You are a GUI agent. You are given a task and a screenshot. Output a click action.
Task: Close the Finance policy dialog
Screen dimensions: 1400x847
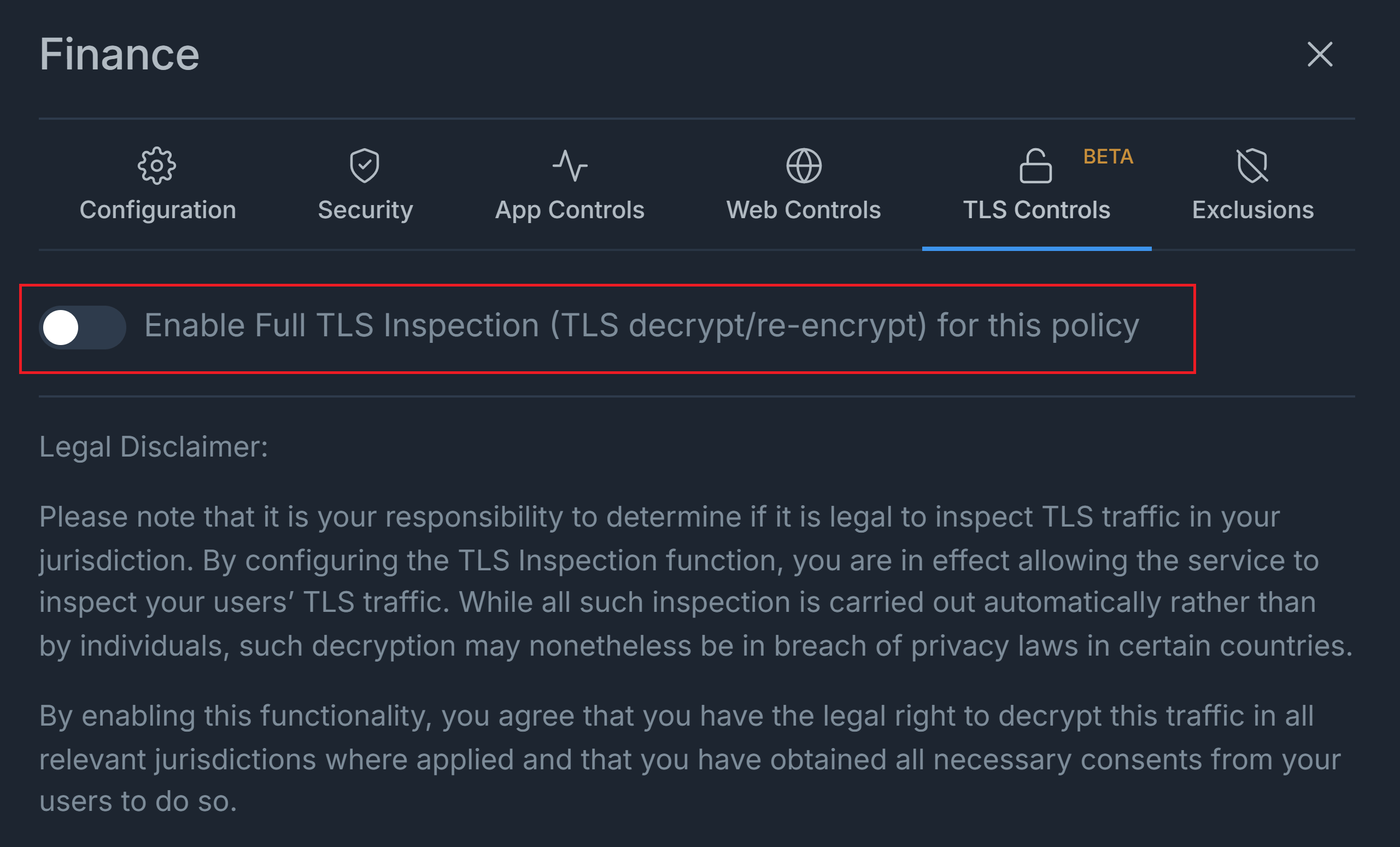(x=1319, y=55)
